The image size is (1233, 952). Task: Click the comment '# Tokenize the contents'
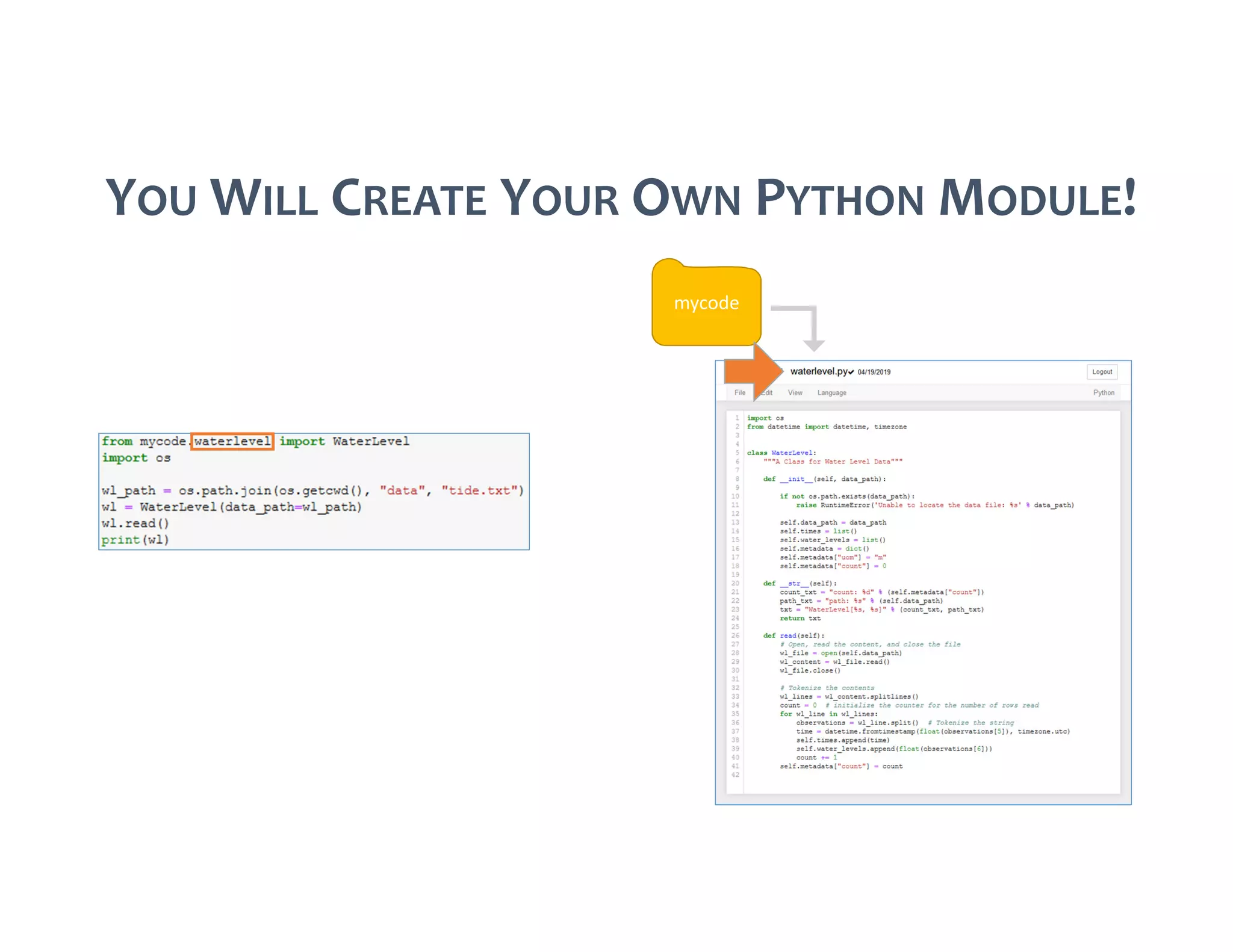(x=827, y=688)
